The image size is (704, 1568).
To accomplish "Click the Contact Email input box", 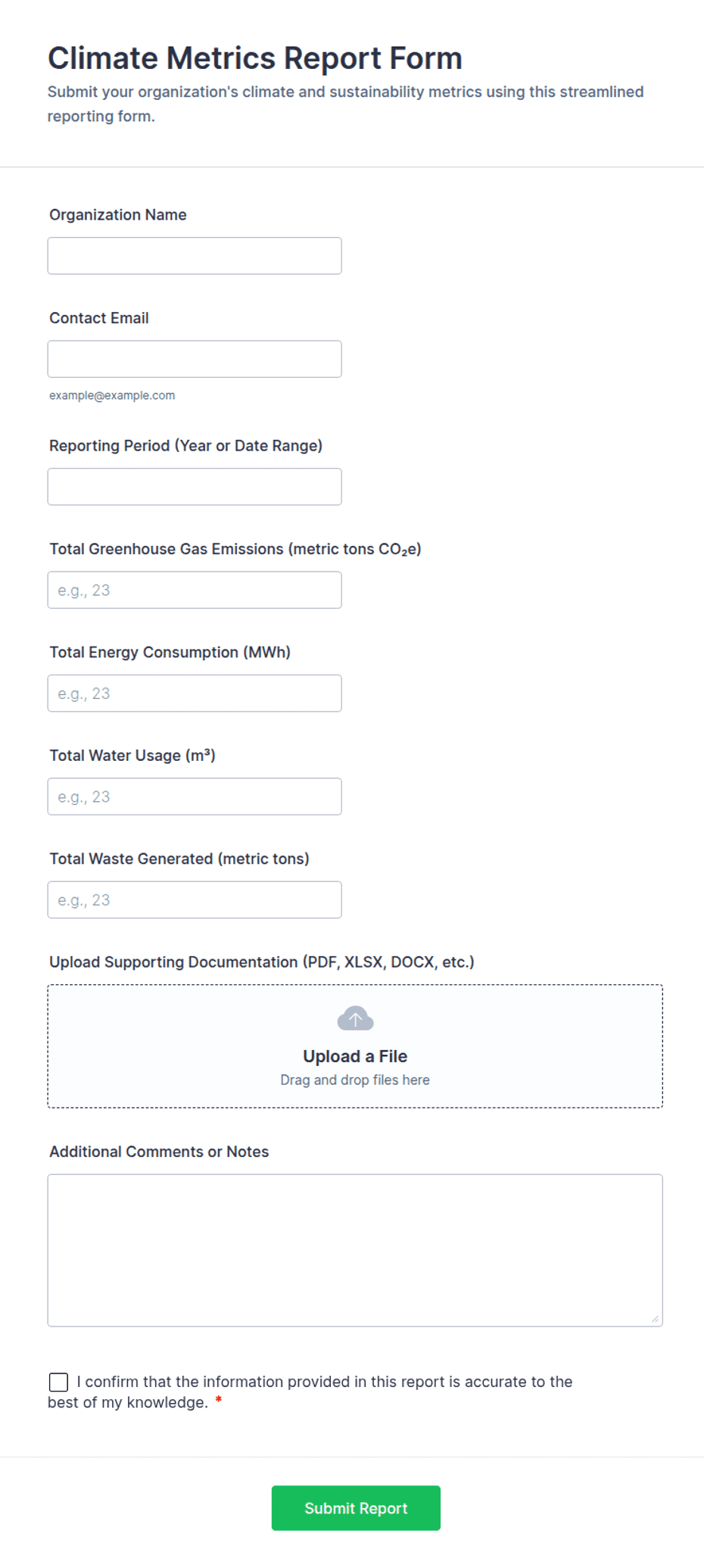I will click(195, 359).
